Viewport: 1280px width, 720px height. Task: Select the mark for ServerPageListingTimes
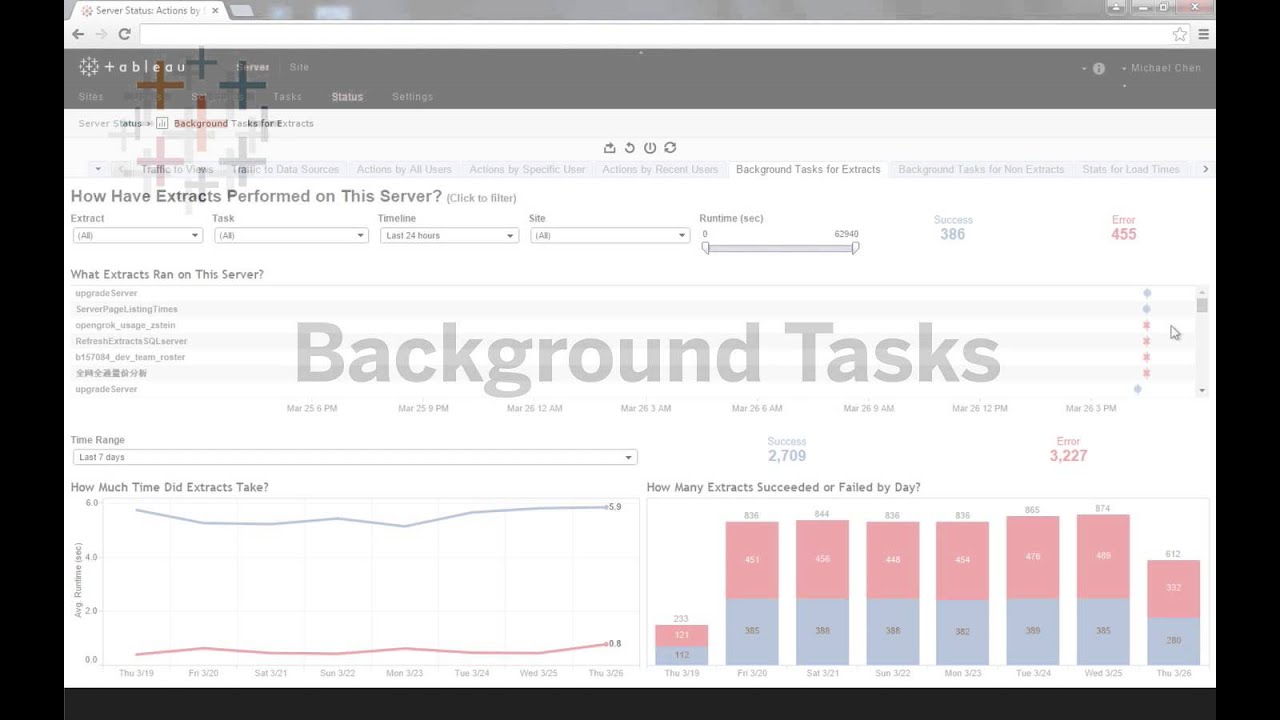pyautogui.click(x=1147, y=309)
